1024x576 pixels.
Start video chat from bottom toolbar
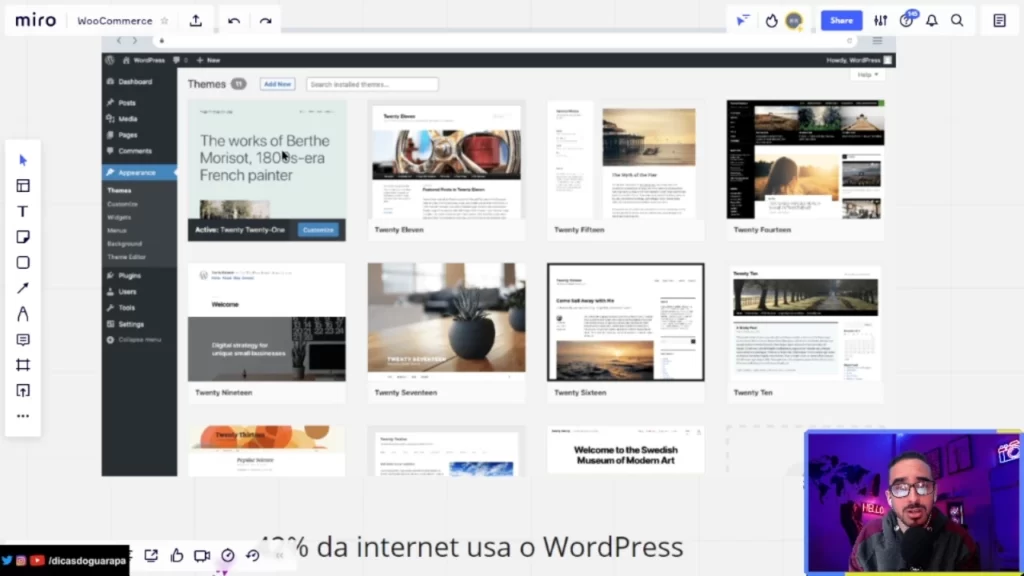coord(202,555)
